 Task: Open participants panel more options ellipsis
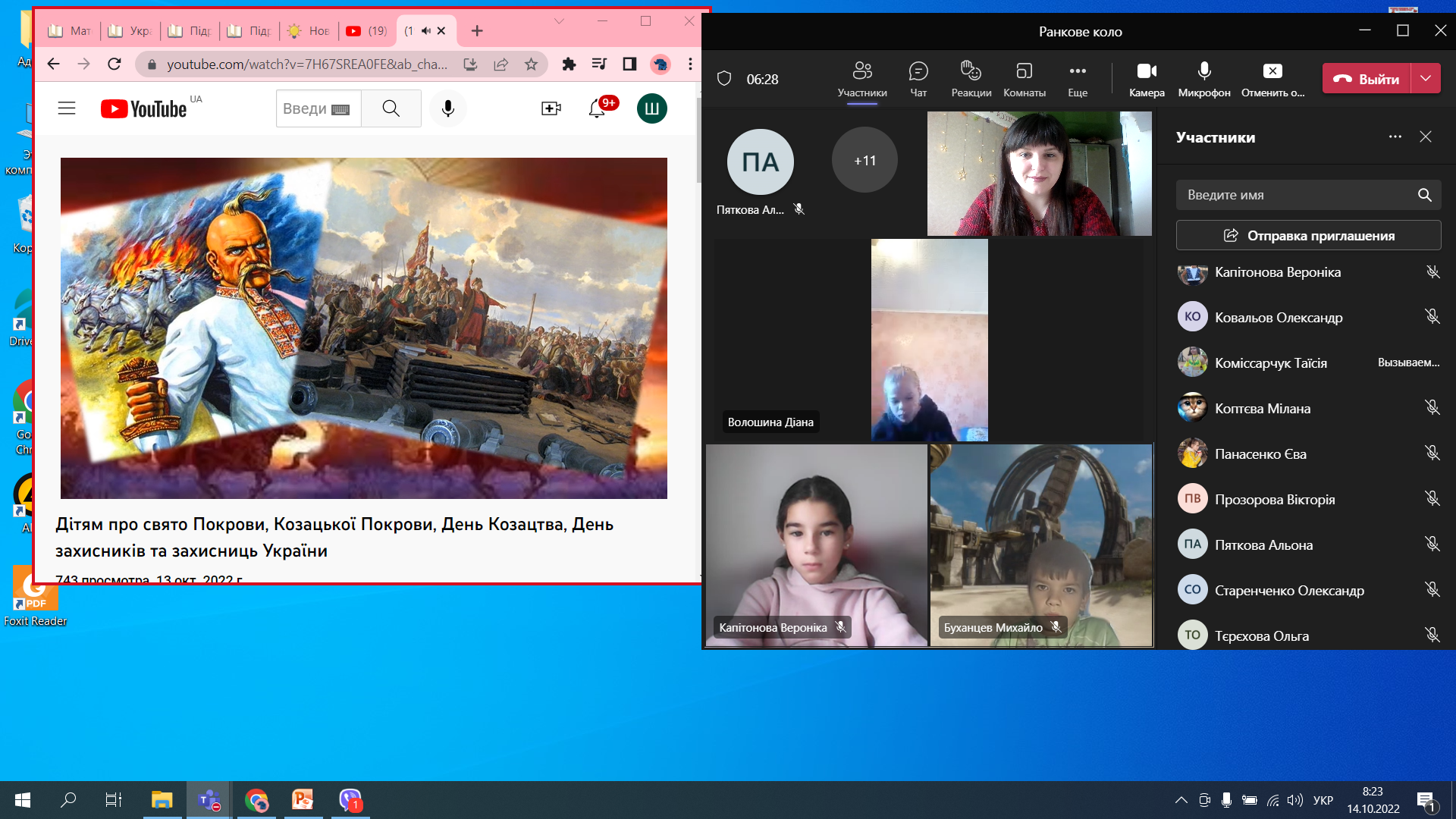point(1395,137)
